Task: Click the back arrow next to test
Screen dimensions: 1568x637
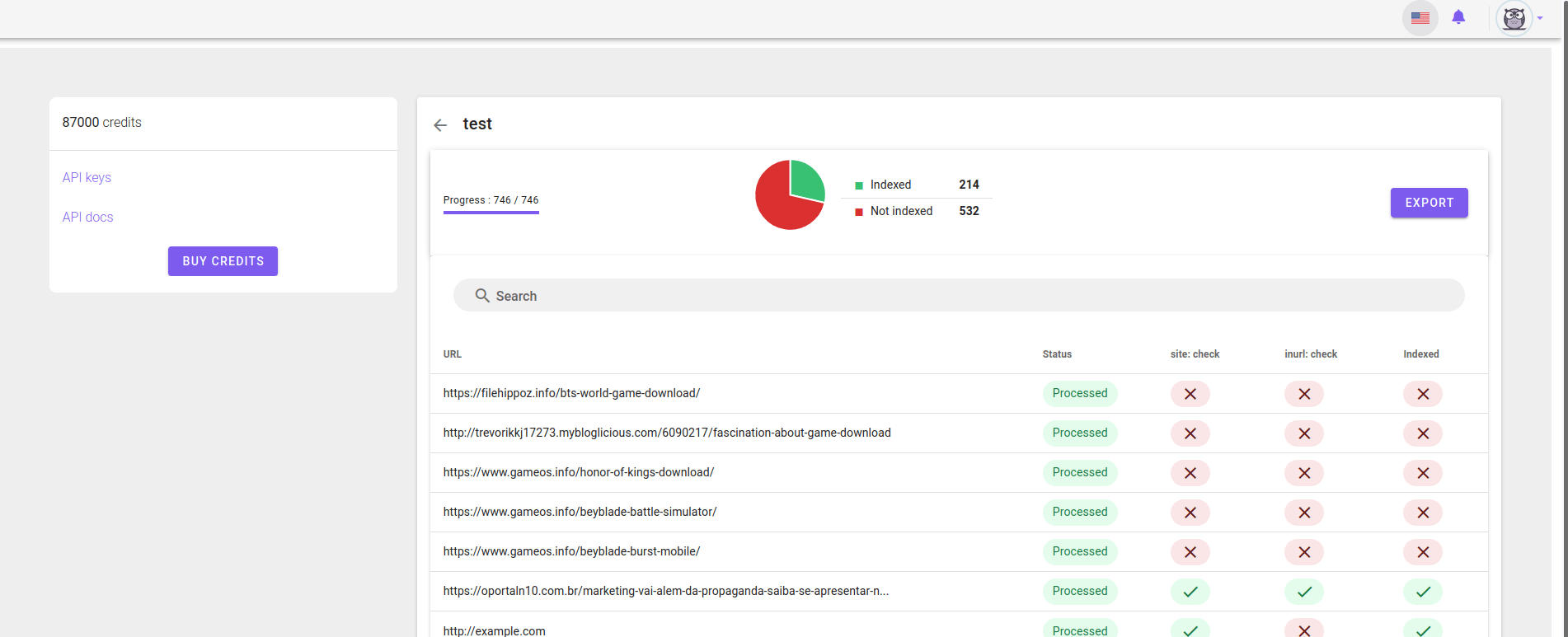Action: (x=440, y=125)
